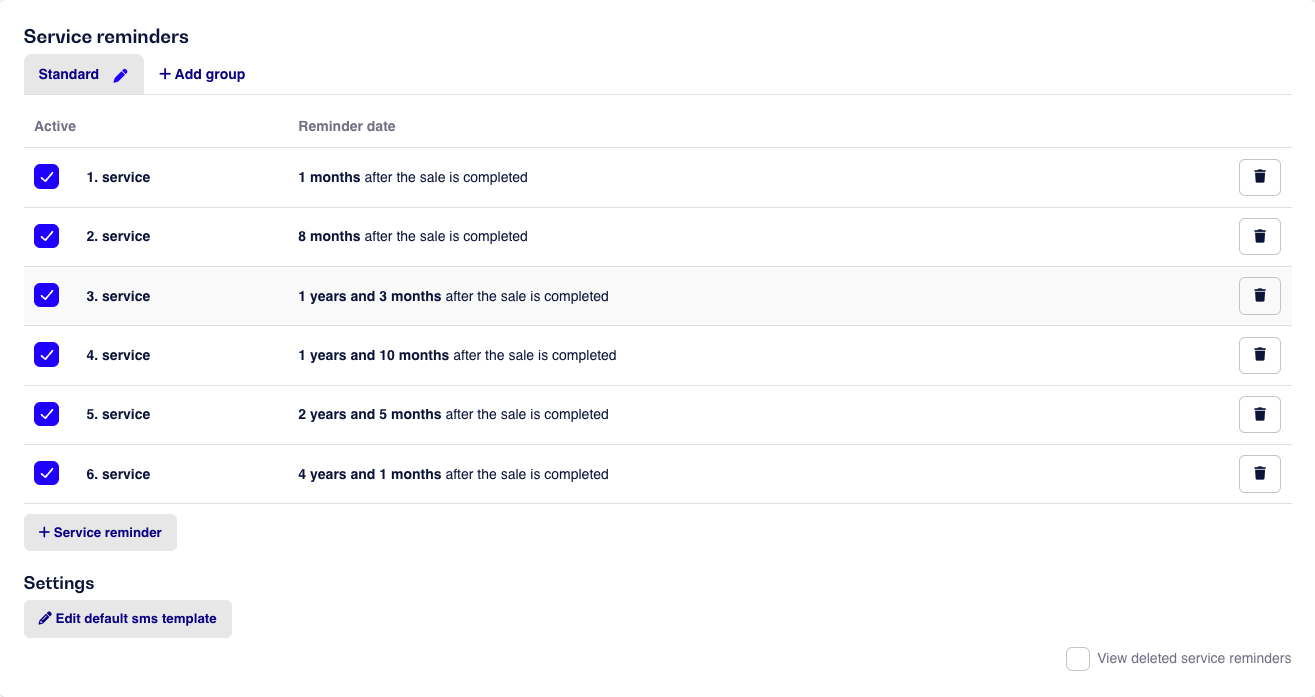Delete the 6. service reminder
The width and height of the screenshot is (1315, 697).
point(1259,474)
